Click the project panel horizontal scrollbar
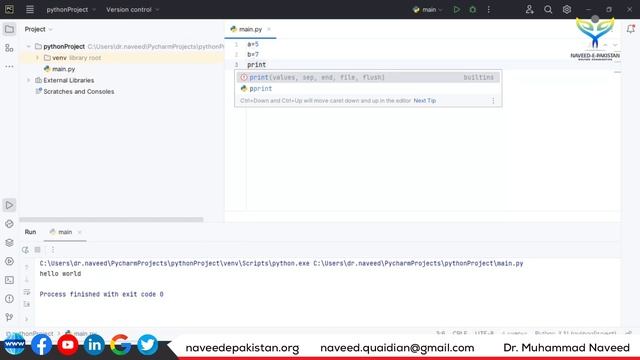This screenshot has width=640, height=360. [111, 220]
